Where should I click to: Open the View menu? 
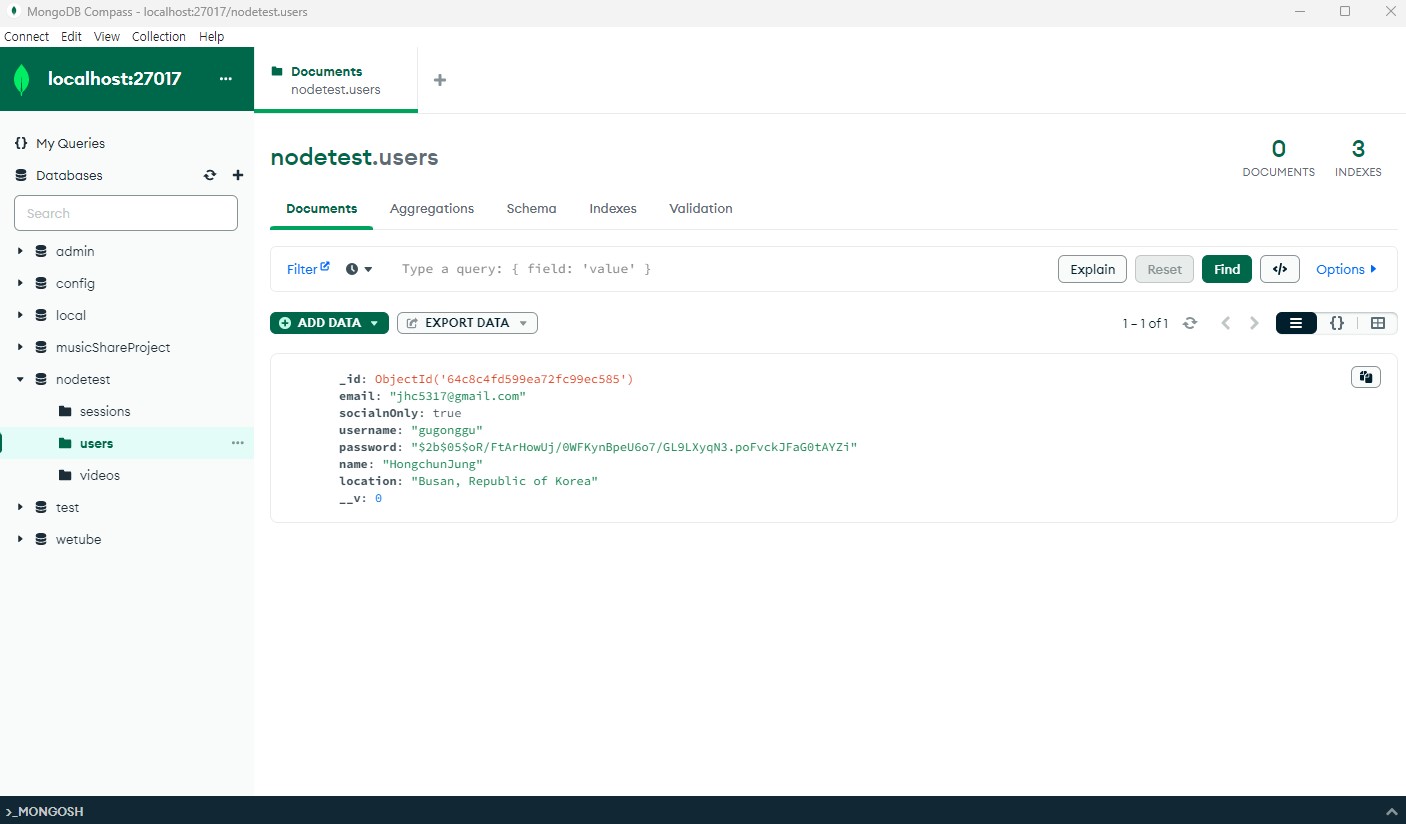pos(107,36)
